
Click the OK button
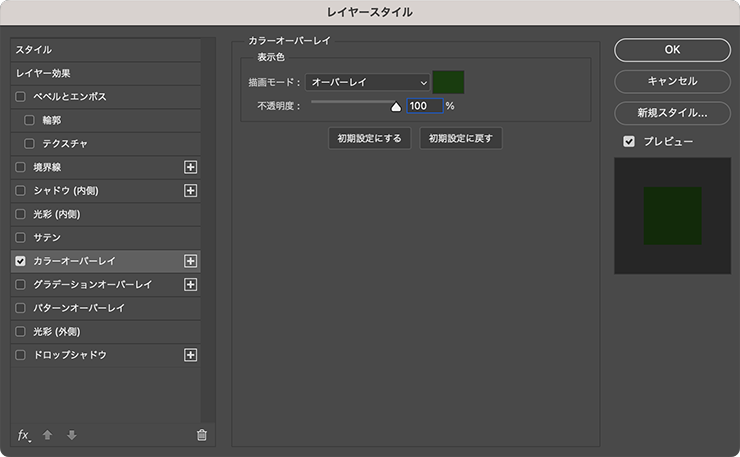click(673, 50)
